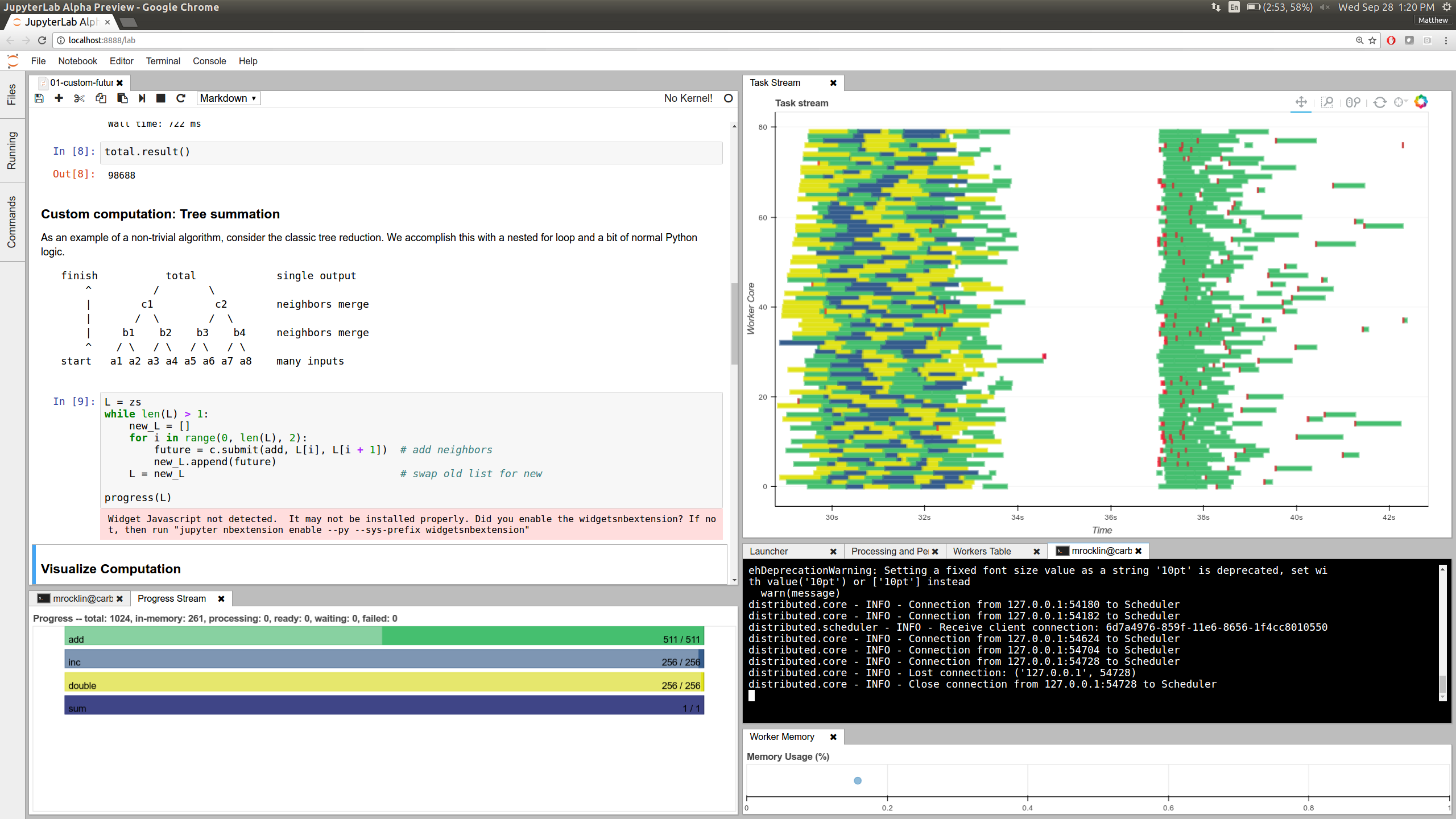Select the Bokeh box zoom tool

point(1327,102)
